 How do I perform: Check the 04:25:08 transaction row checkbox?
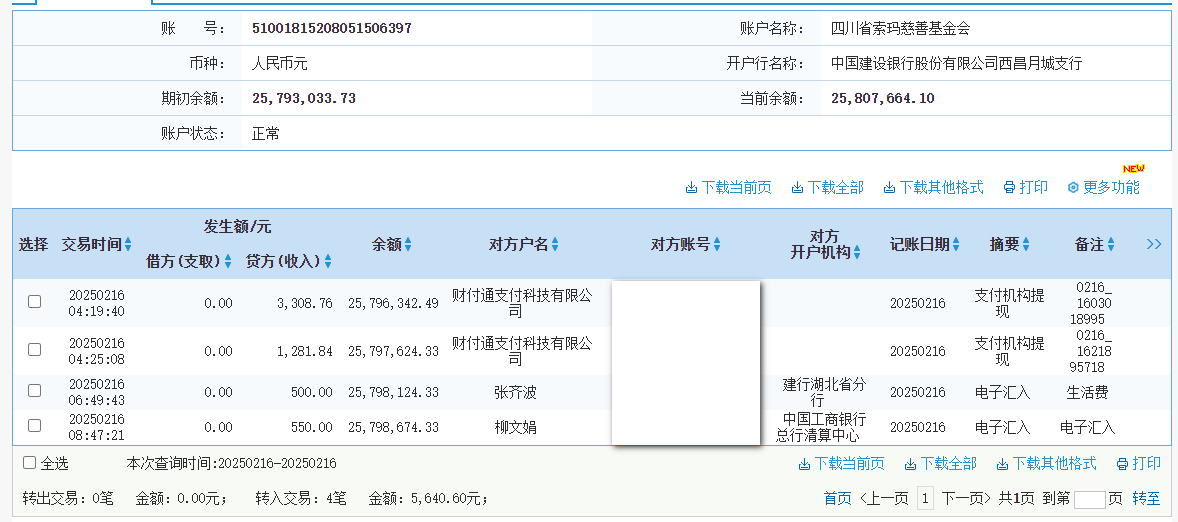pyautogui.click(x=35, y=349)
